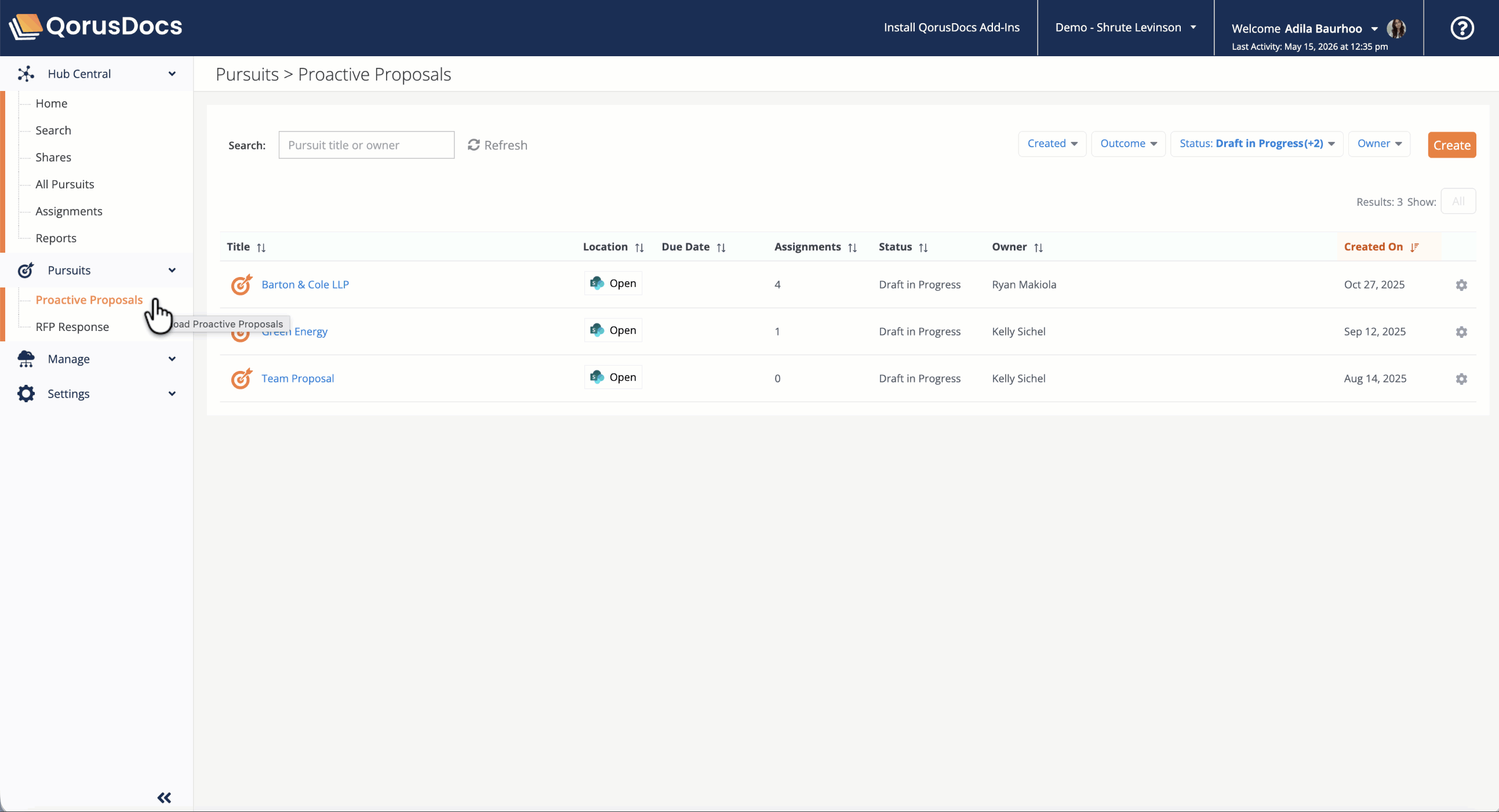Image resolution: width=1499 pixels, height=812 pixels.
Task: Click Install QorusDocs Add-Ins link
Action: point(951,27)
